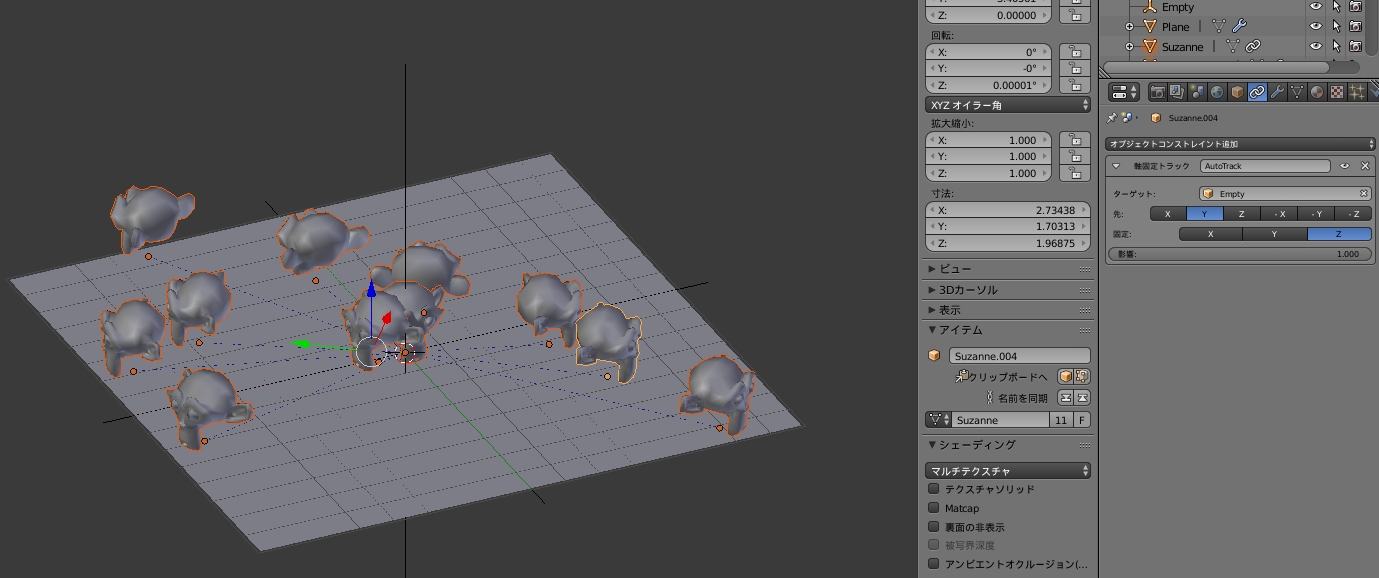Click the F fake user button
The image size is (1379, 578).
[x=1082, y=420]
